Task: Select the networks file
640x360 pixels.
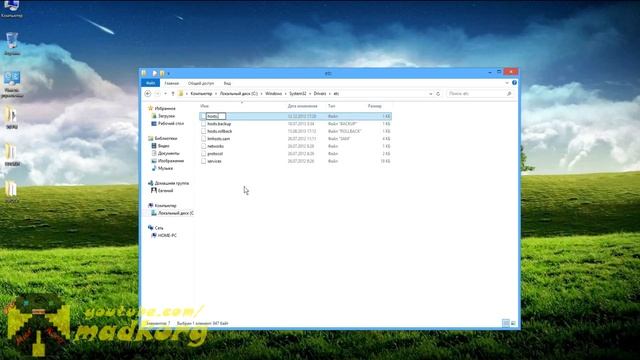Action: [x=216, y=146]
